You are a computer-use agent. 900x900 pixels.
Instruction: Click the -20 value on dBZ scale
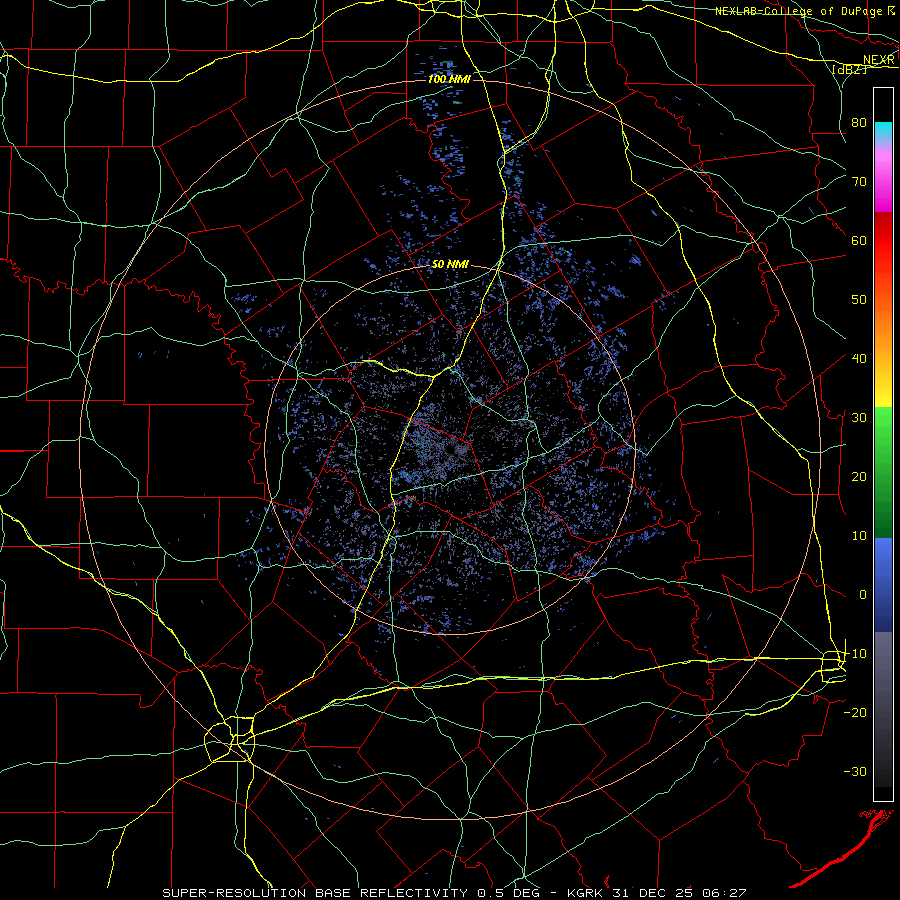(855, 712)
